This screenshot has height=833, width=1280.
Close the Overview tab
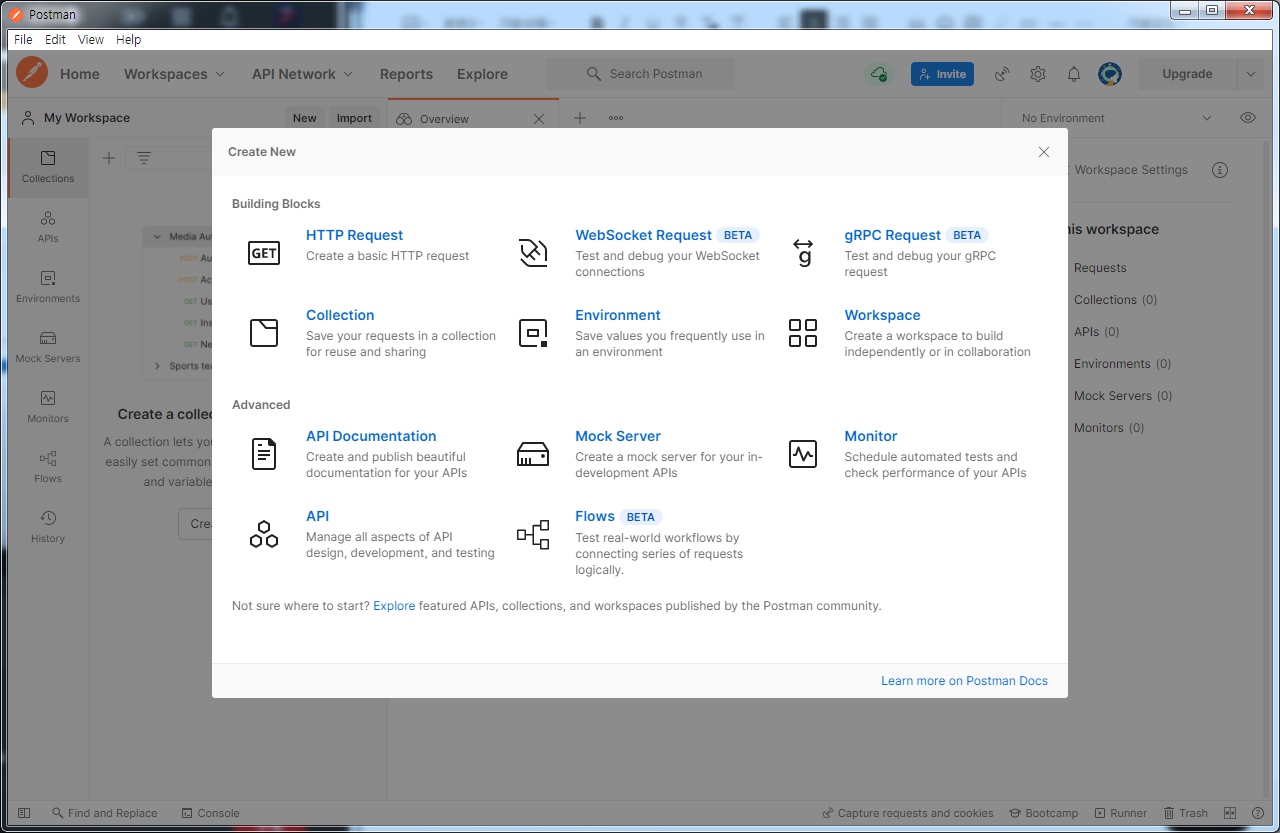click(x=539, y=119)
